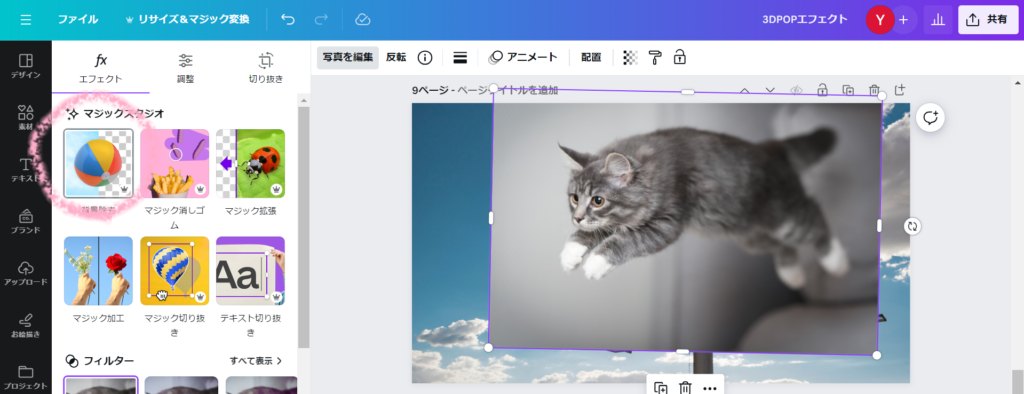Image resolution: width=1024 pixels, height=394 pixels.
Task: Toggle the page lock icon above canvas
Action: click(x=822, y=90)
